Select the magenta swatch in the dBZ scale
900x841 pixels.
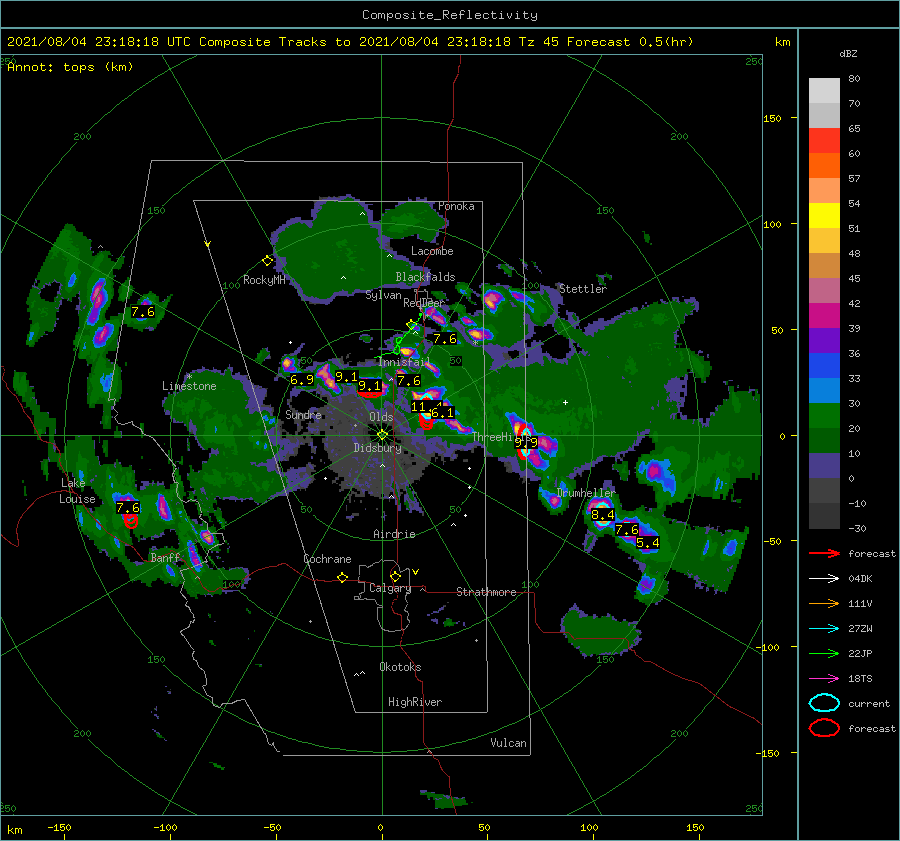click(824, 316)
